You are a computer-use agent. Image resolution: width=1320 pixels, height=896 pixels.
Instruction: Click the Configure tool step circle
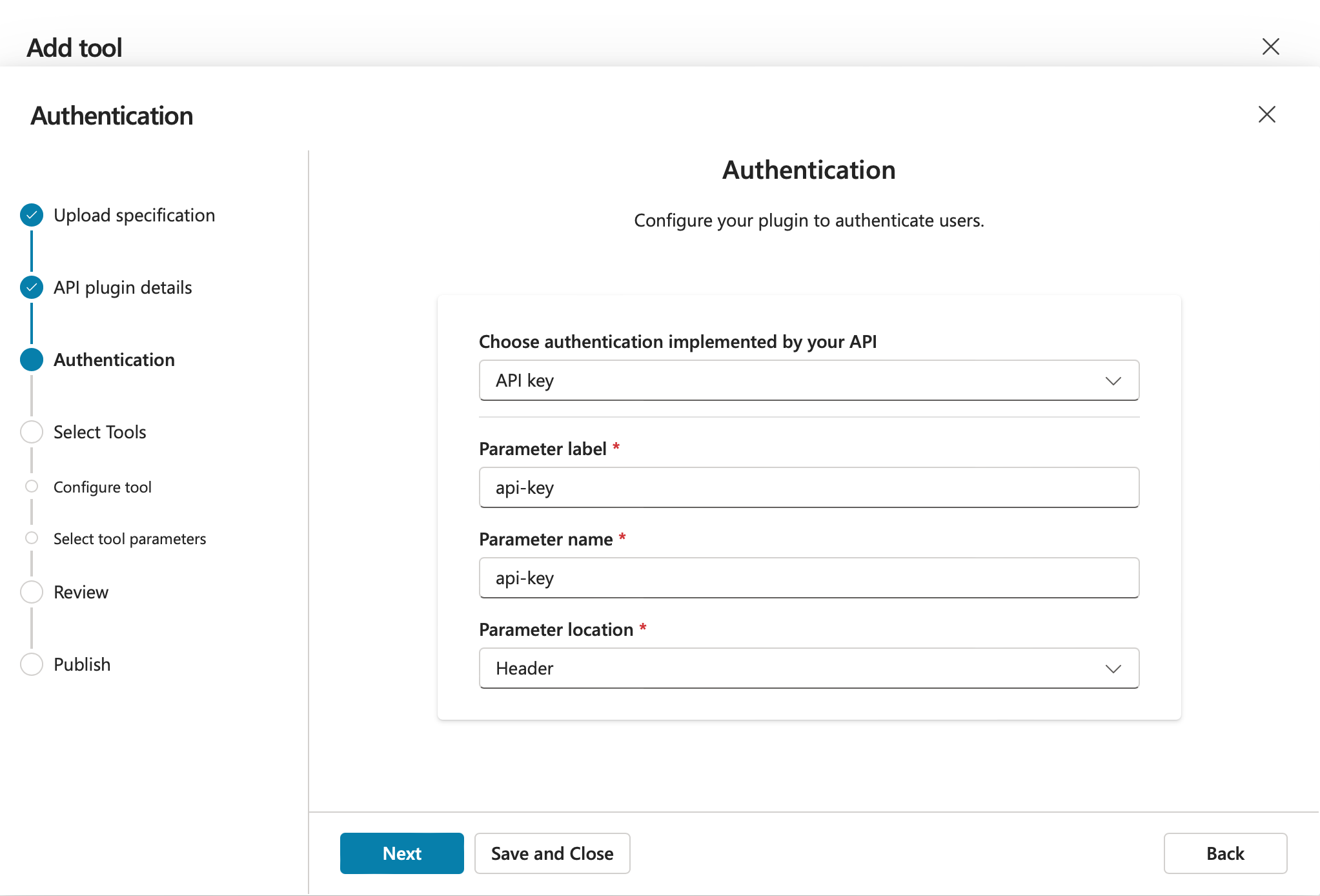(31, 486)
